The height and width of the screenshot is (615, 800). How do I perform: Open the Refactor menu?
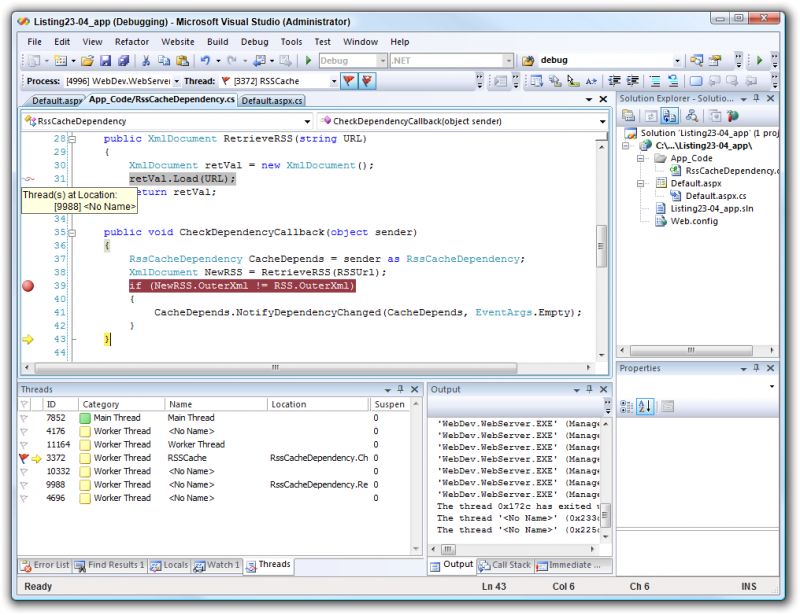(x=131, y=42)
